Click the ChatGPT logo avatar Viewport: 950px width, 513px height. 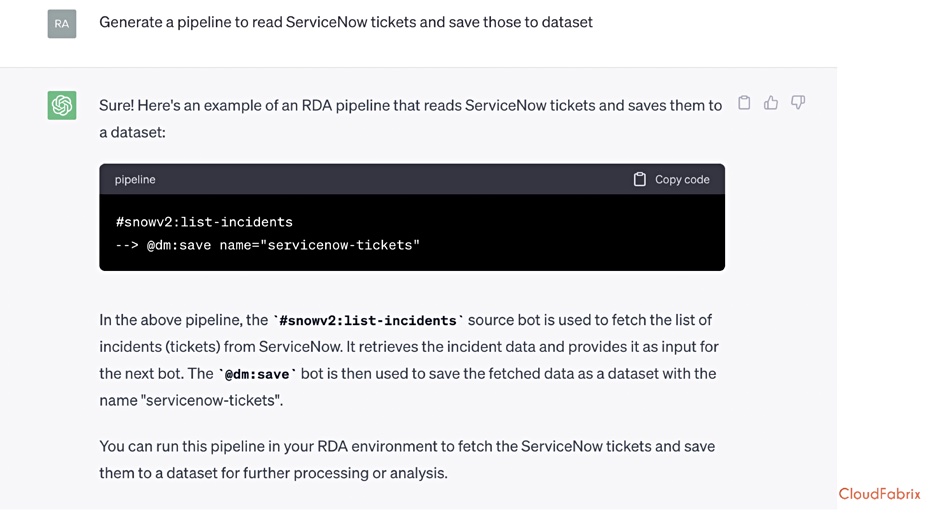pyautogui.click(x=62, y=105)
